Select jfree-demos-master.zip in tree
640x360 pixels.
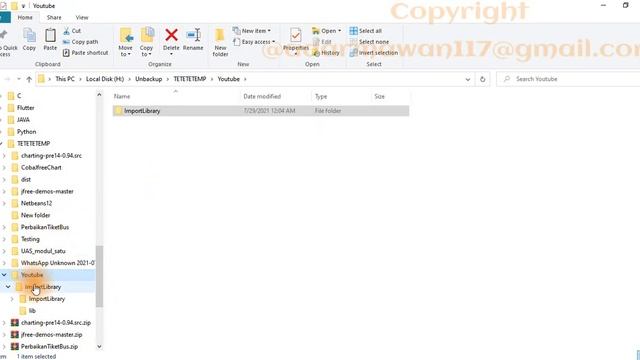click(51, 335)
